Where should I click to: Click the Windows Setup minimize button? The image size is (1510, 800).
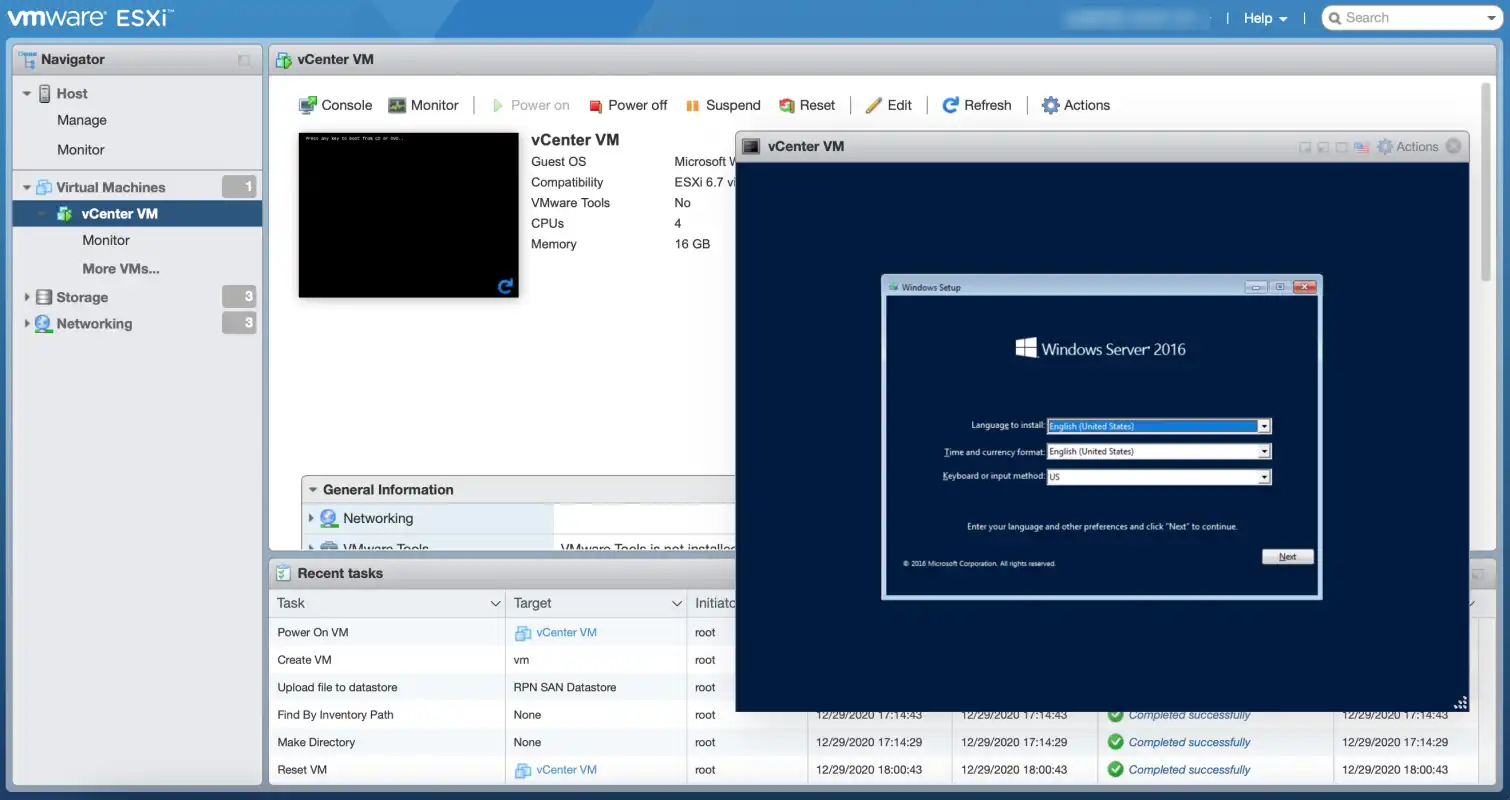(1256, 287)
